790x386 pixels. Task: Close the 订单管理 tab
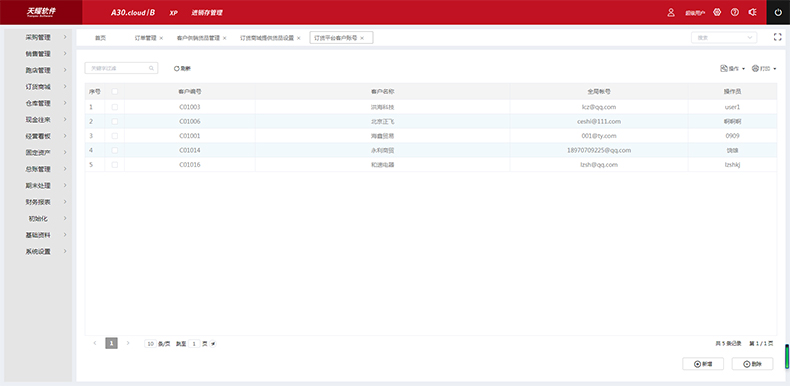(161, 38)
